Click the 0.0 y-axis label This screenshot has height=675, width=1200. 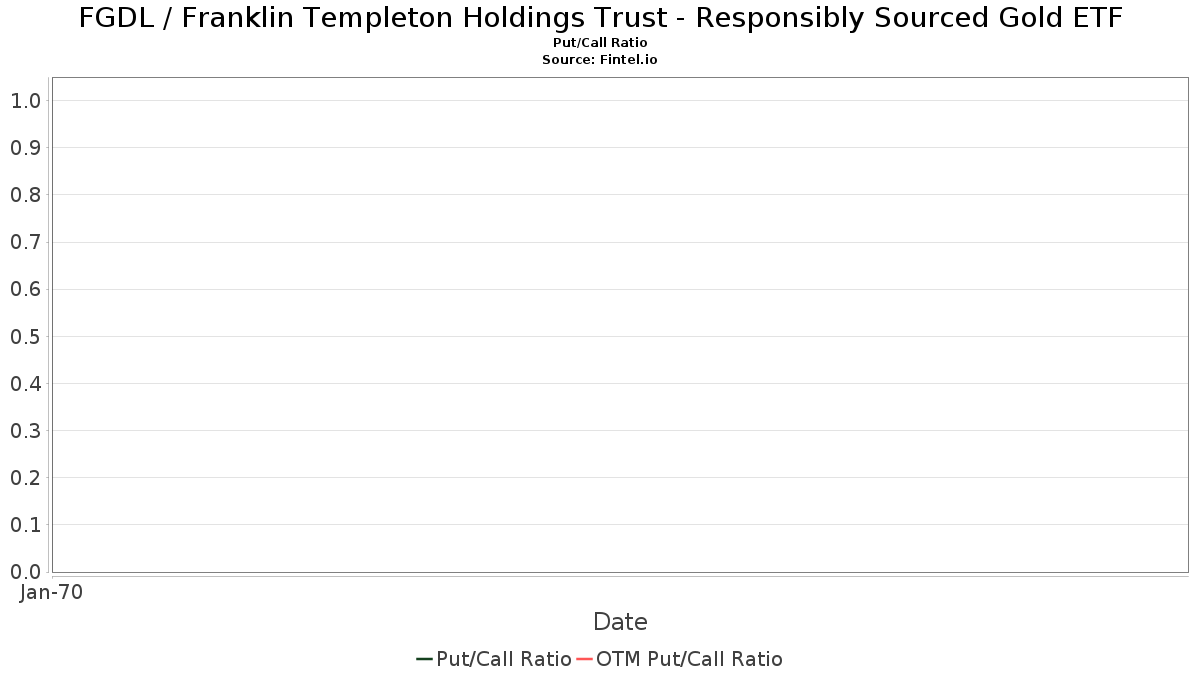[25, 571]
